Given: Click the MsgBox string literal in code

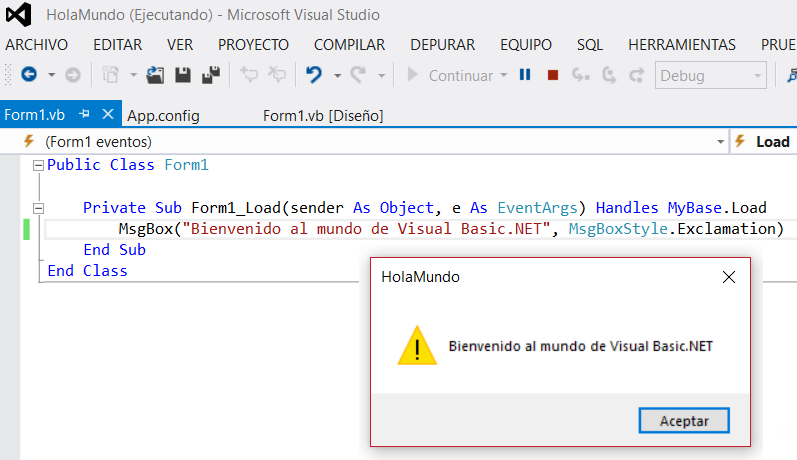Looking at the screenshot, I should click(x=366, y=229).
